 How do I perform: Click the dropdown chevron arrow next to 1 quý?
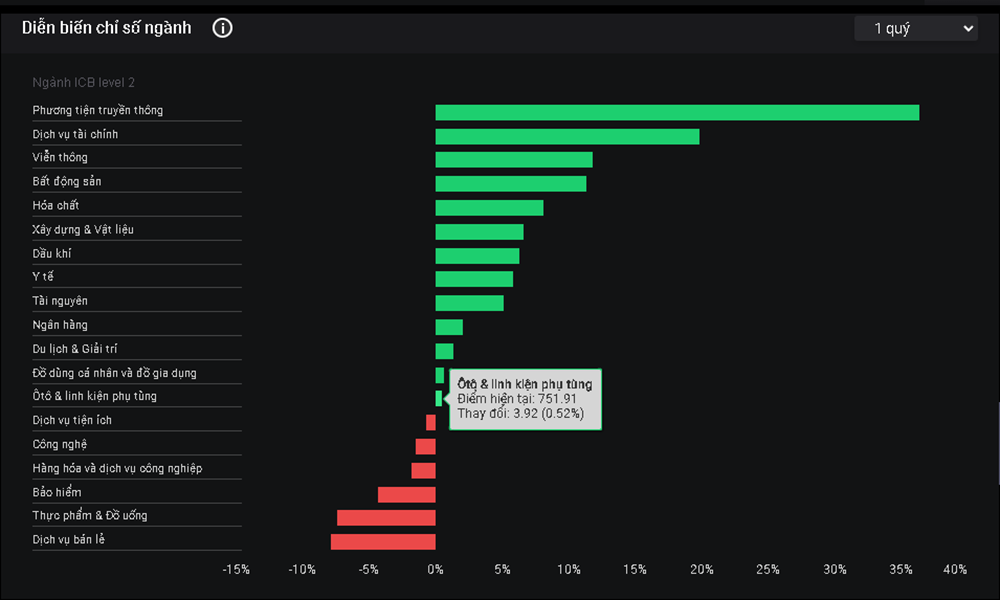pyautogui.click(x=968, y=29)
